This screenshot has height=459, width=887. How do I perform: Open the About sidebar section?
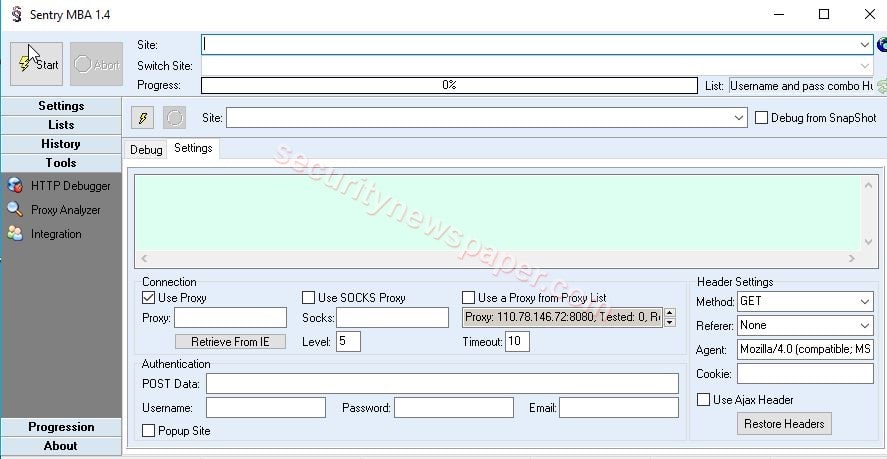(61, 445)
